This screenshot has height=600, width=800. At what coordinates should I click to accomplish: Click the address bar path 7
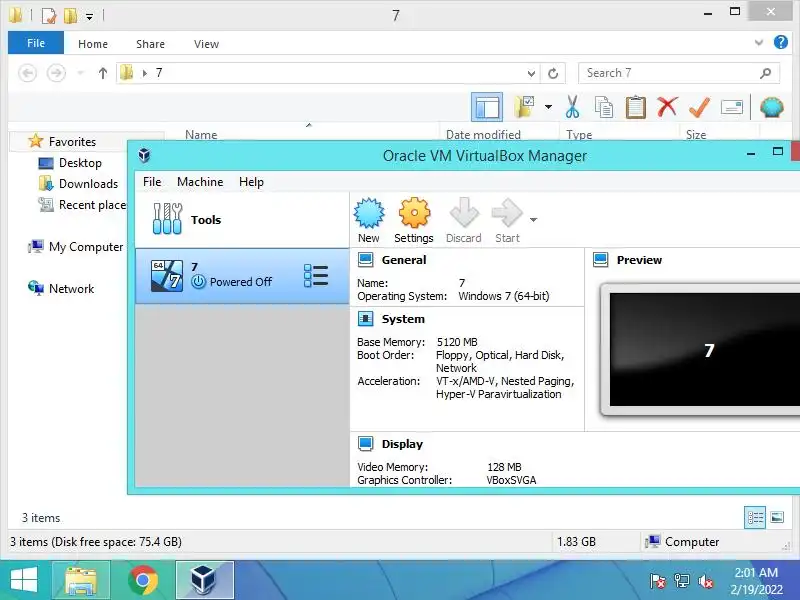159,73
